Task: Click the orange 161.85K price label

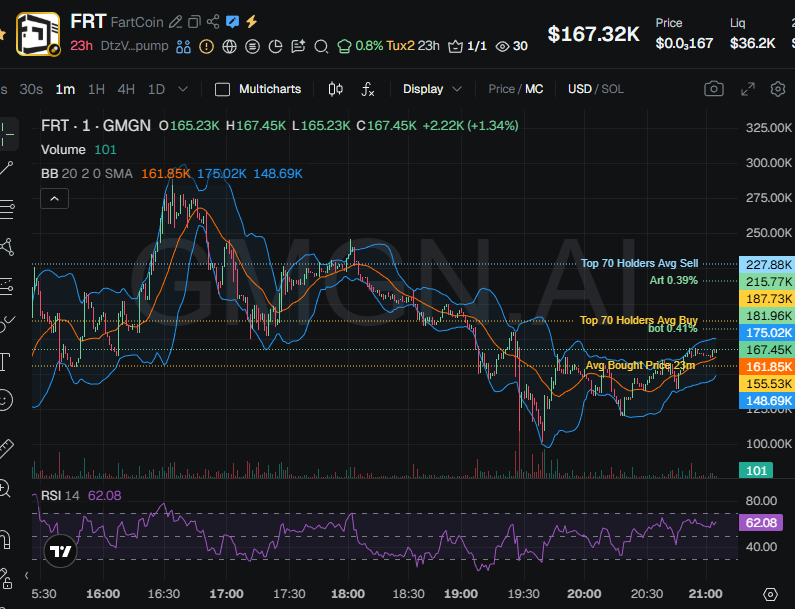Action: 767,367
